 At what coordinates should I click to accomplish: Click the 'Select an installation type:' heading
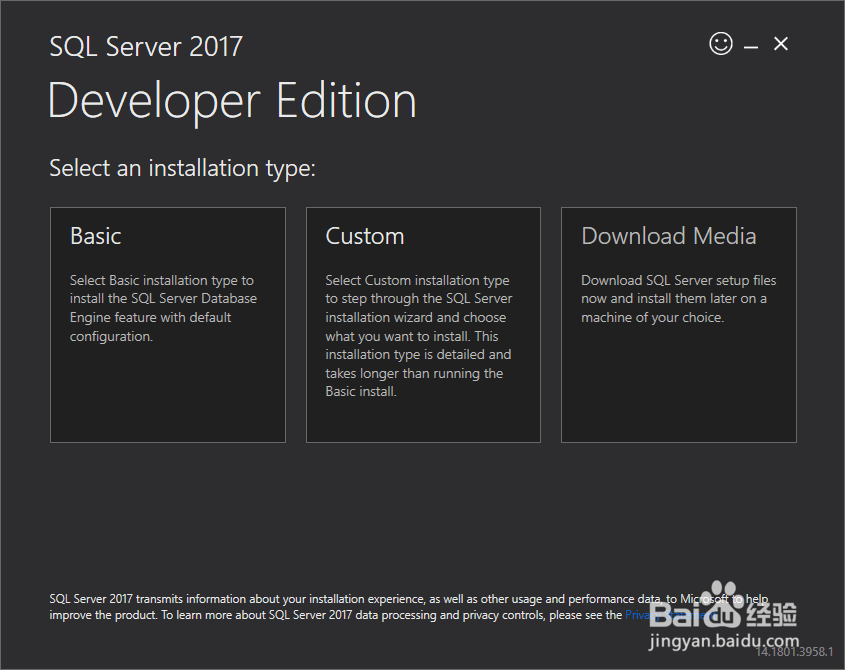tap(182, 168)
